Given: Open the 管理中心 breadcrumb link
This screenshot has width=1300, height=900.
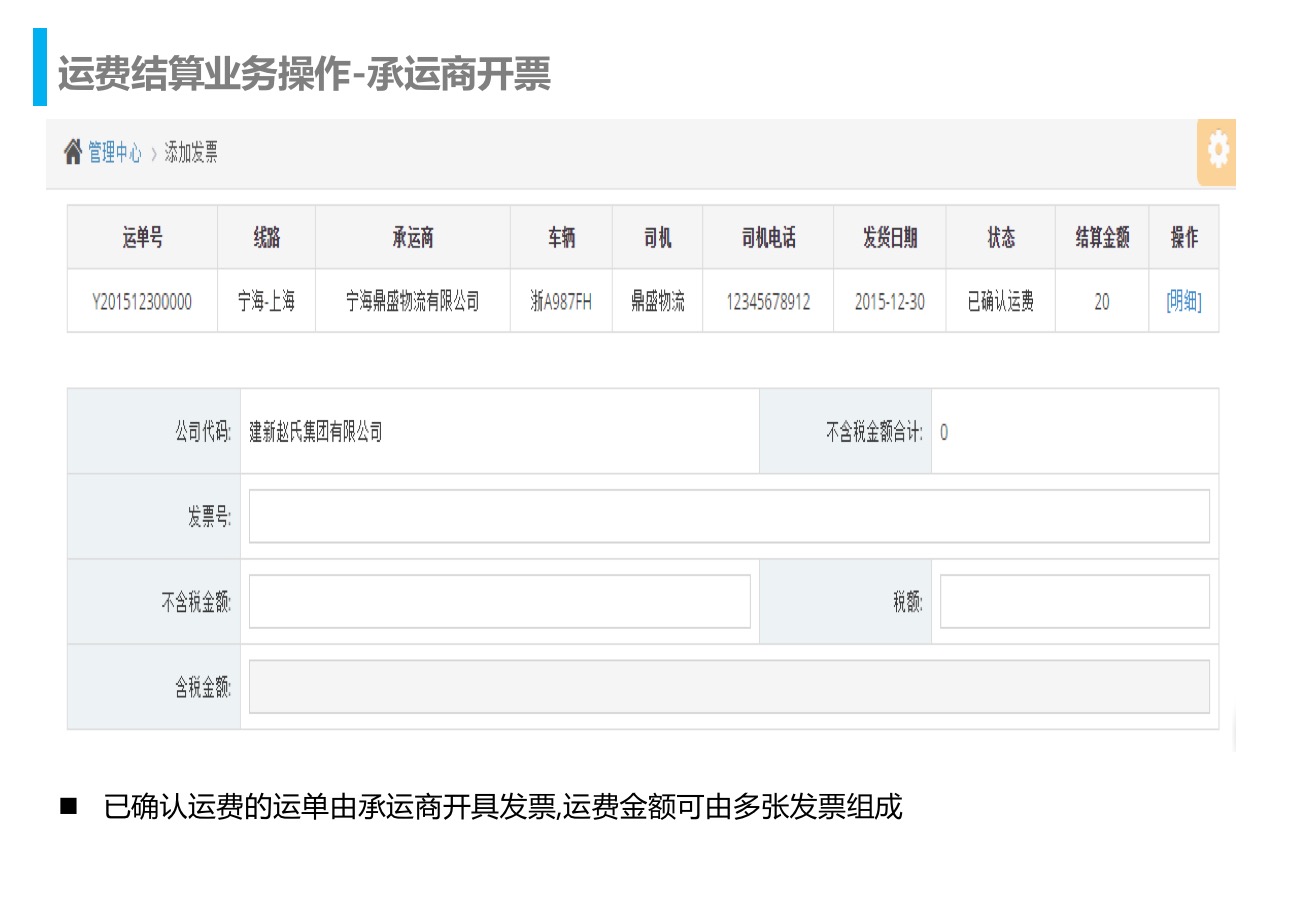Looking at the screenshot, I should tap(115, 153).
